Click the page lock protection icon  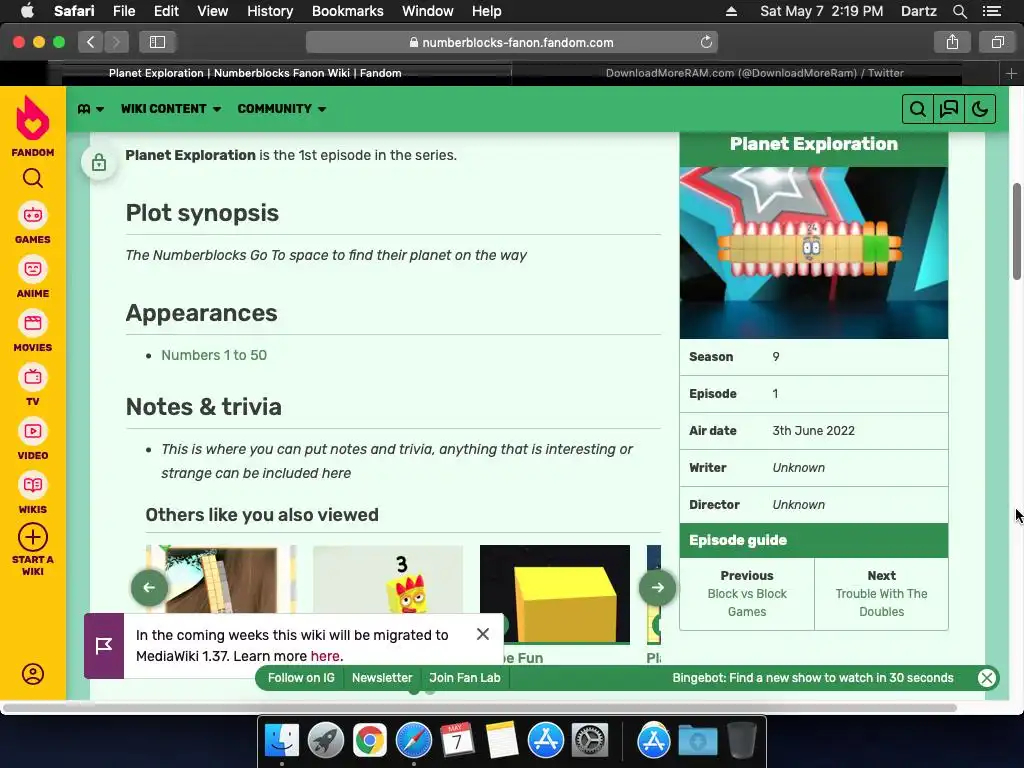click(x=99, y=162)
